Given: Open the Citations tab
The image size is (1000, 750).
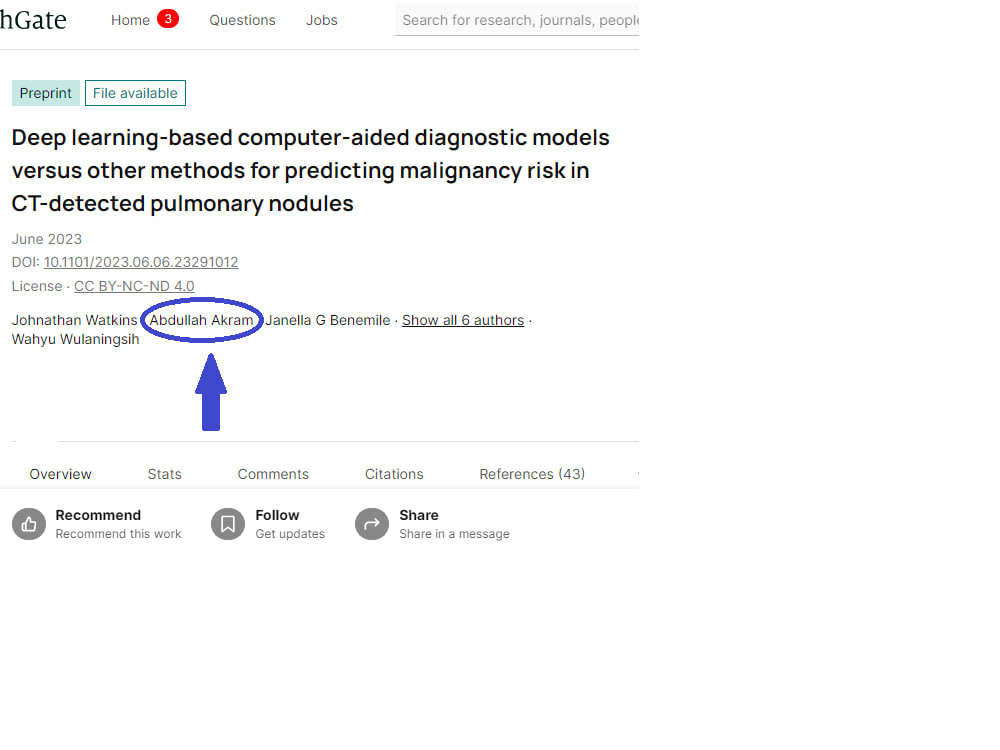Looking at the screenshot, I should tap(393, 473).
